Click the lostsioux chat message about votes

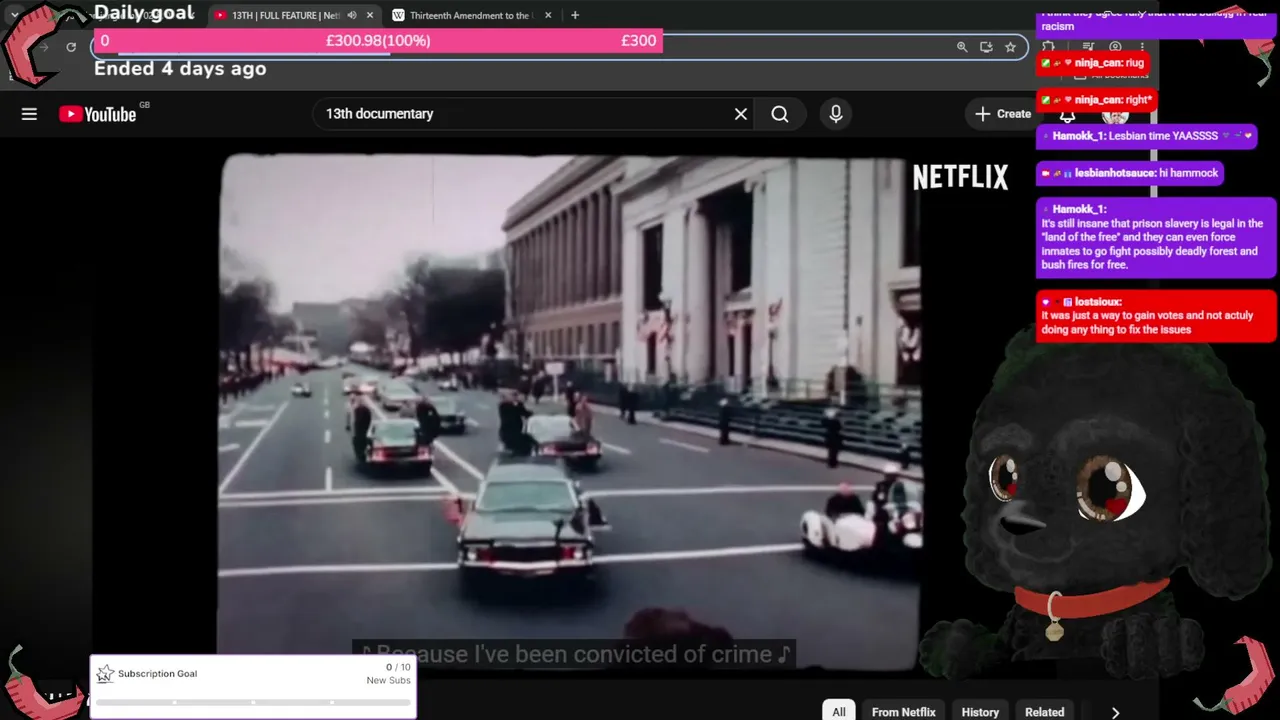click(1156, 316)
